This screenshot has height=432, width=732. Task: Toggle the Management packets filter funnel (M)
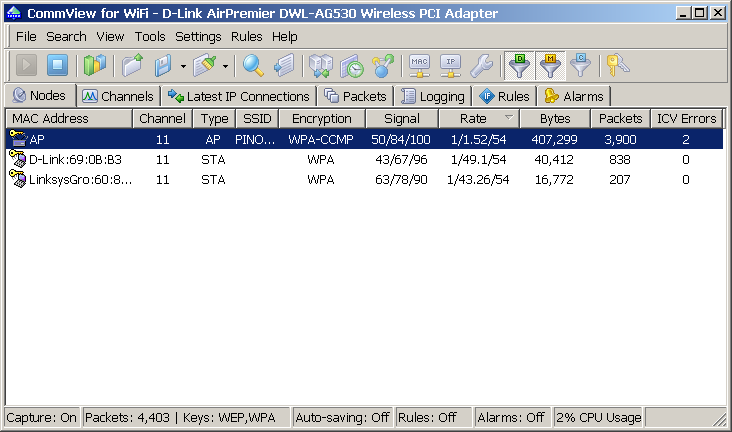pyautogui.click(x=550, y=65)
